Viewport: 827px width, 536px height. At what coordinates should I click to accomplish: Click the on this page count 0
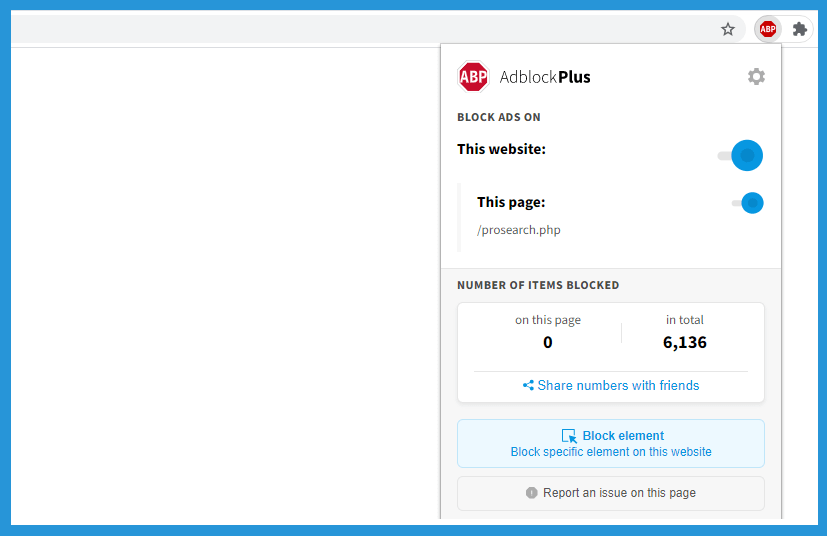(x=548, y=342)
